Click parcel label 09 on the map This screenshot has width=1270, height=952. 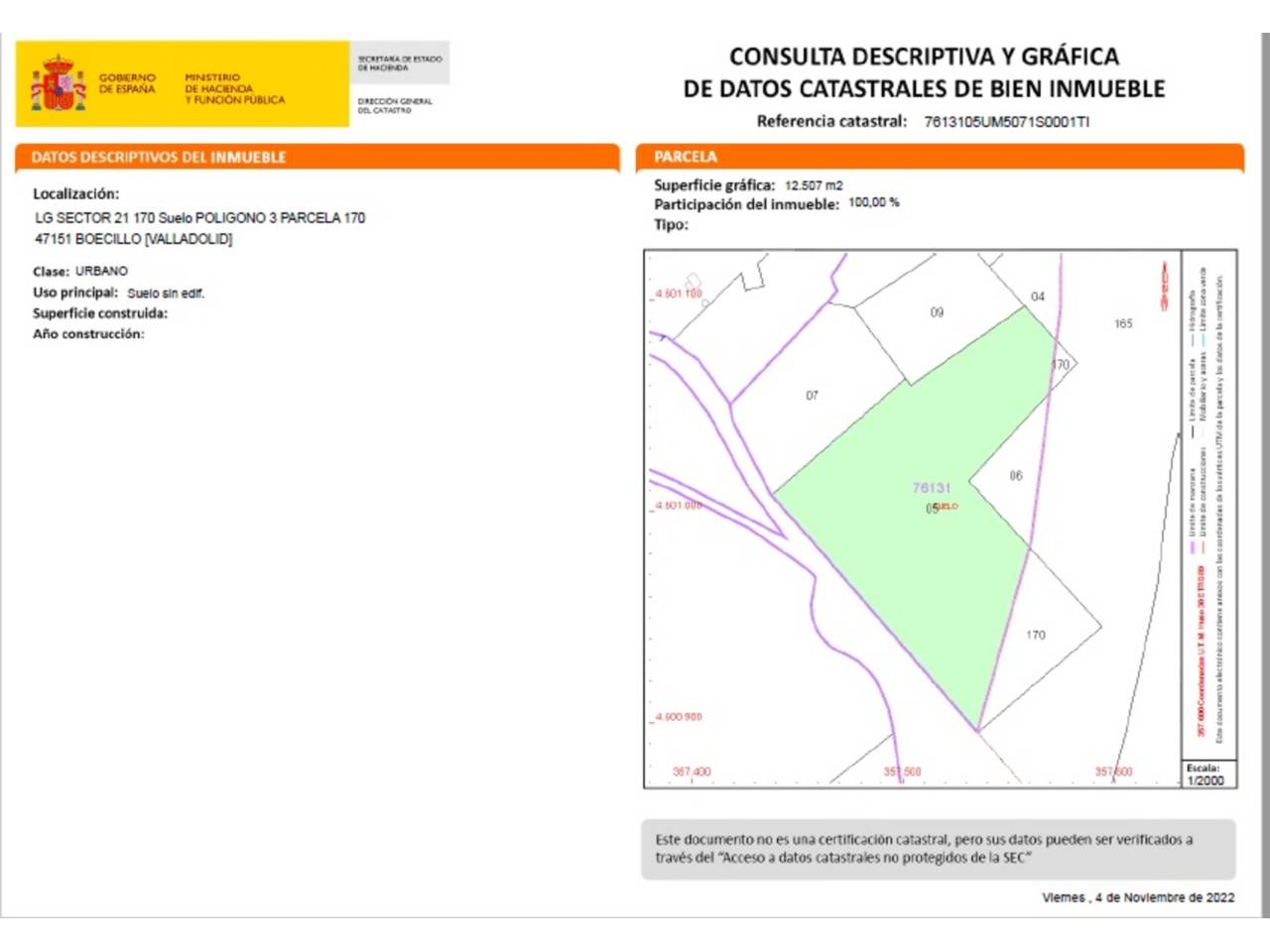pyautogui.click(x=937, y=312)
